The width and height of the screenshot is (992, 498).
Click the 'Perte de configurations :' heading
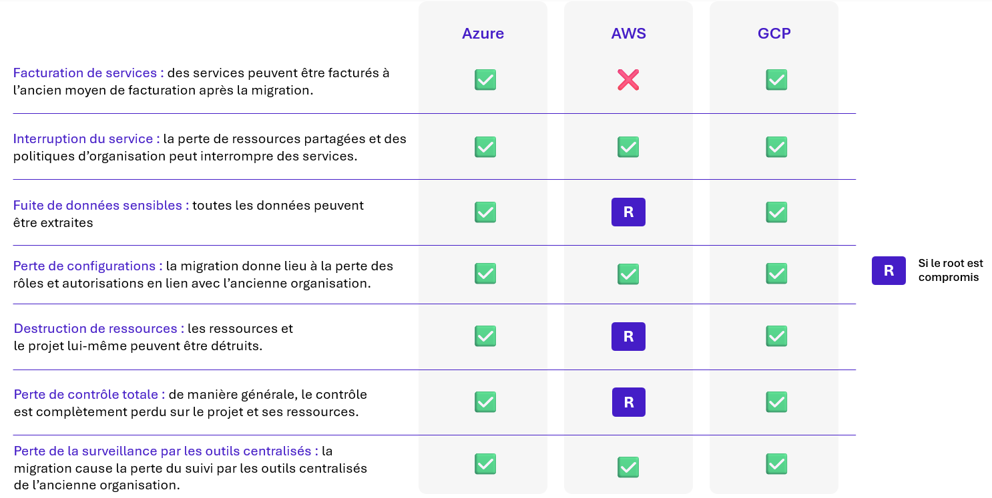(88, 266)
